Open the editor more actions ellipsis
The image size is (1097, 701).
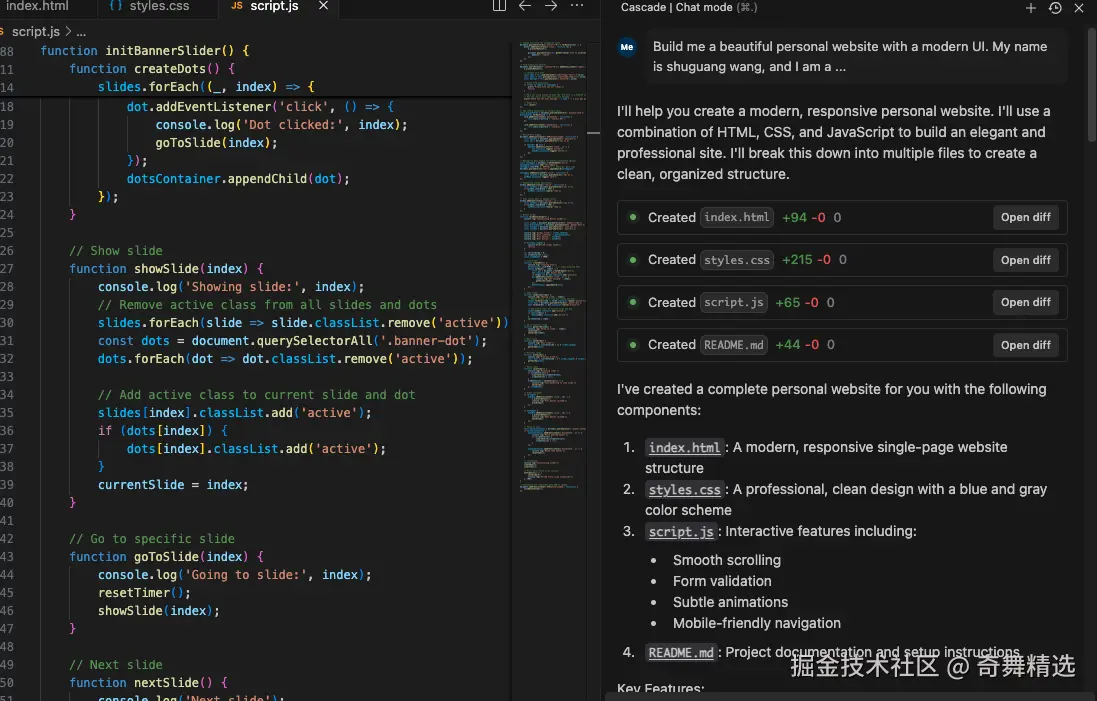[577, 6]
